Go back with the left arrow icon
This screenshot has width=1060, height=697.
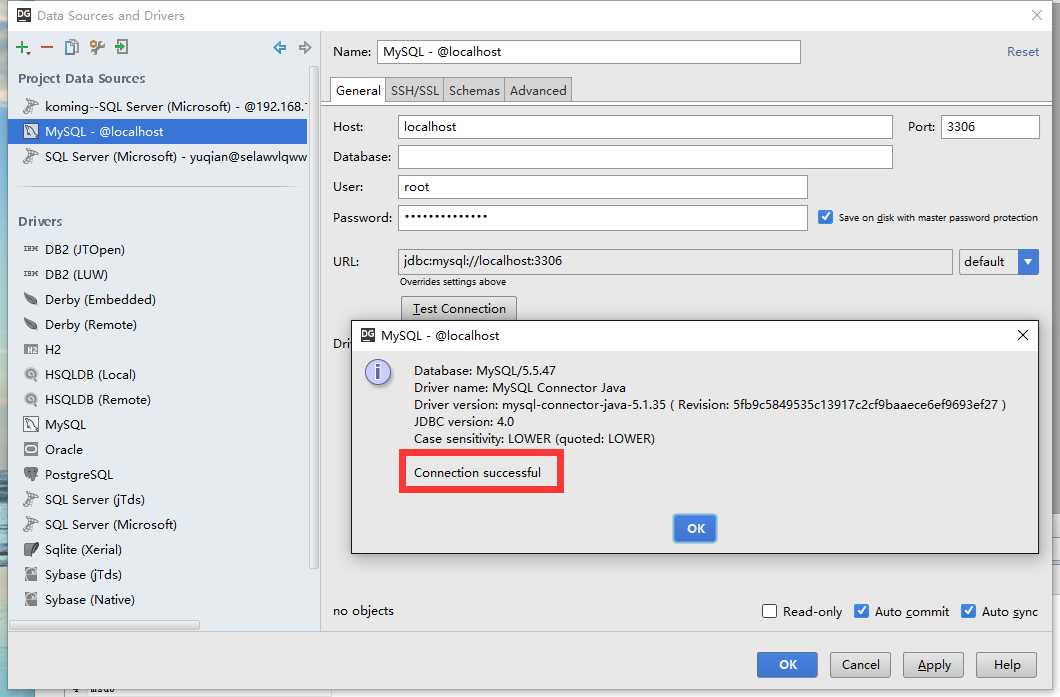(279, 47)
